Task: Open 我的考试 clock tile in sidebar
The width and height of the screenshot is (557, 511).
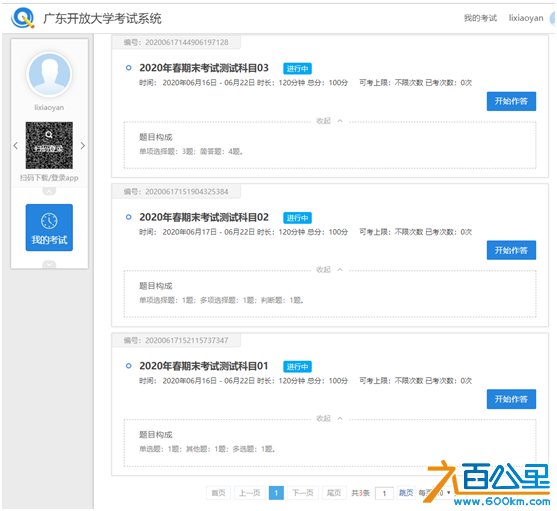Action: 49,228
